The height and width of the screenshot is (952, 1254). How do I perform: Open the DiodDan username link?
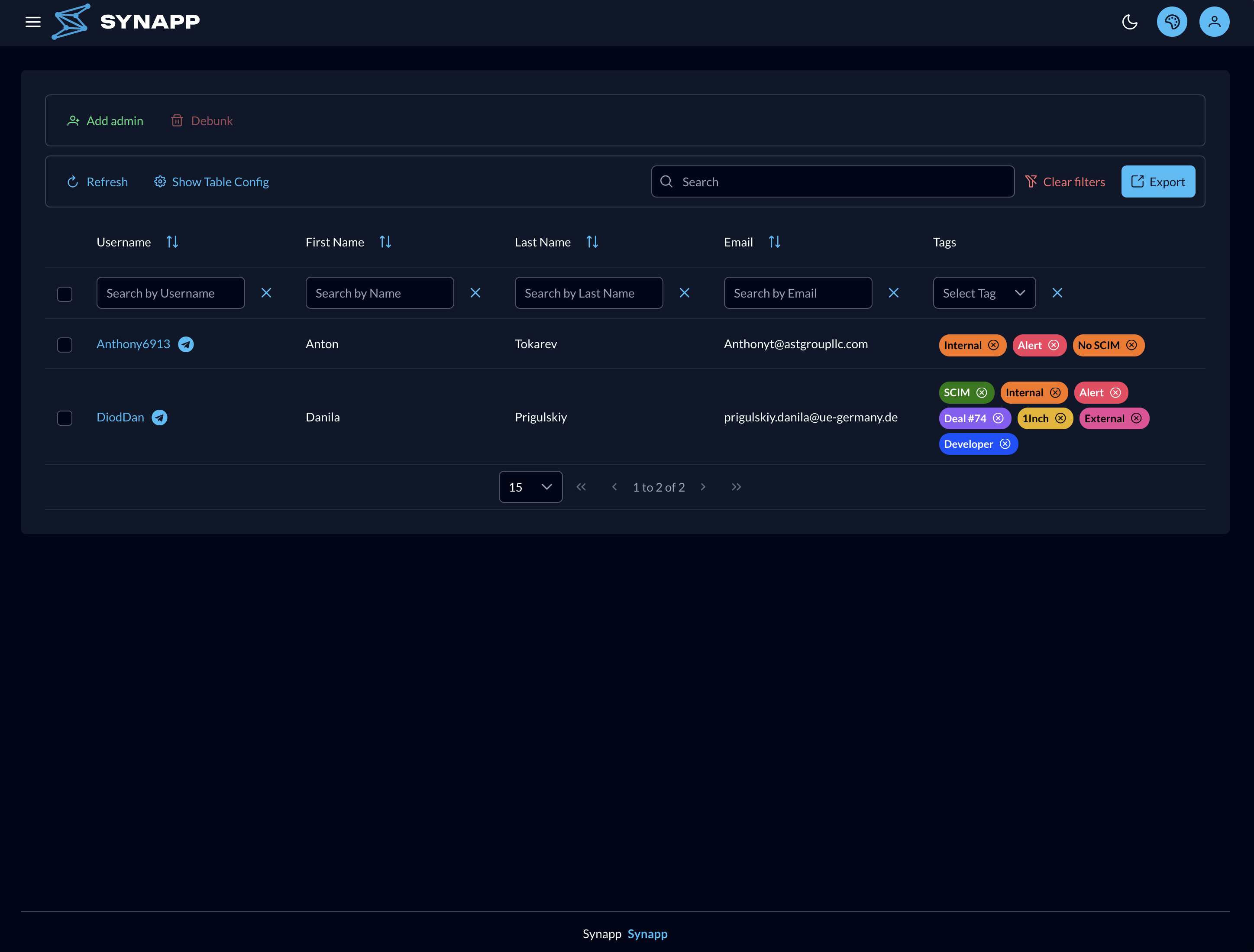click(x=120, y=417)
